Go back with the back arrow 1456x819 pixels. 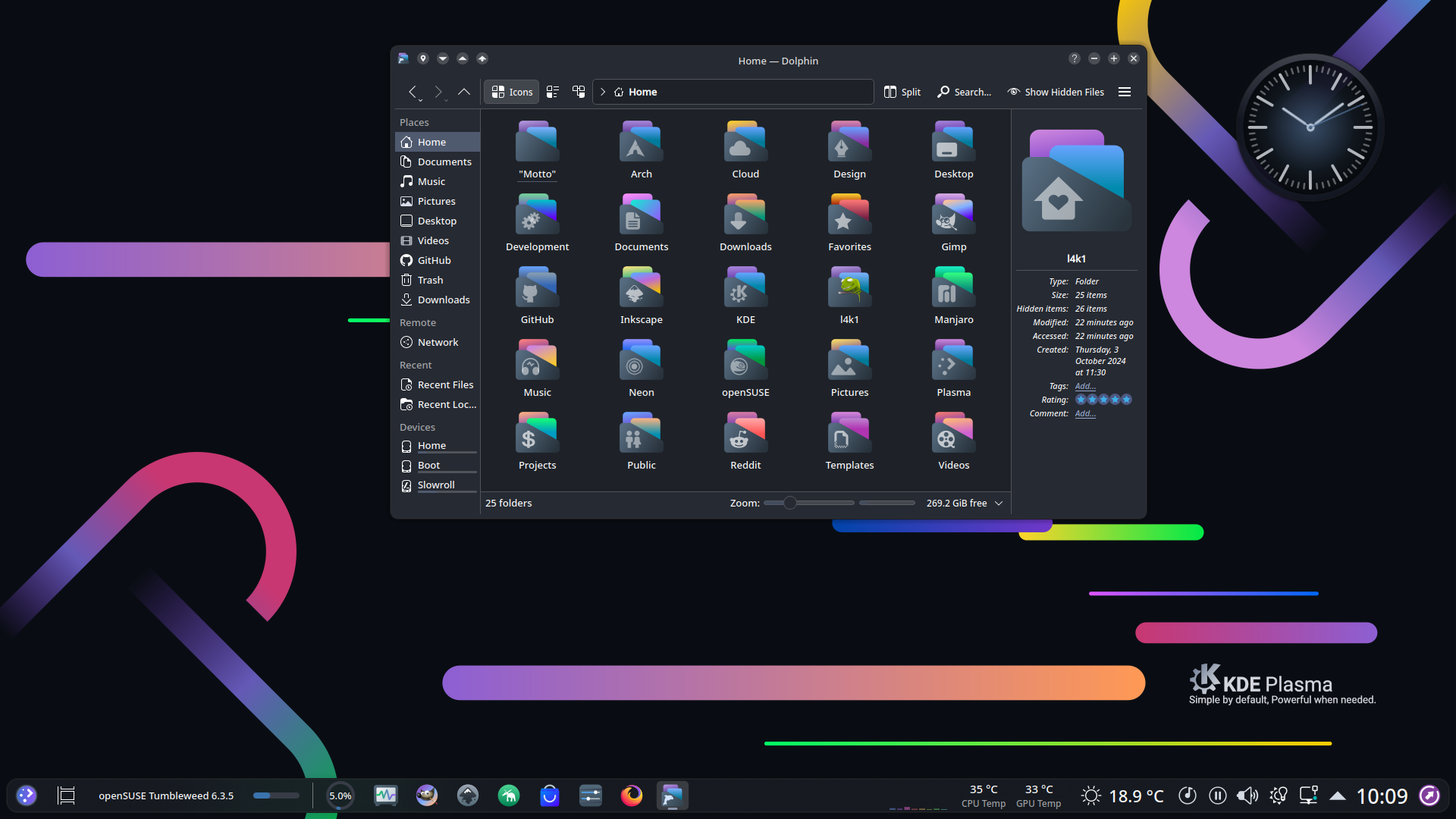click(413, 92)
